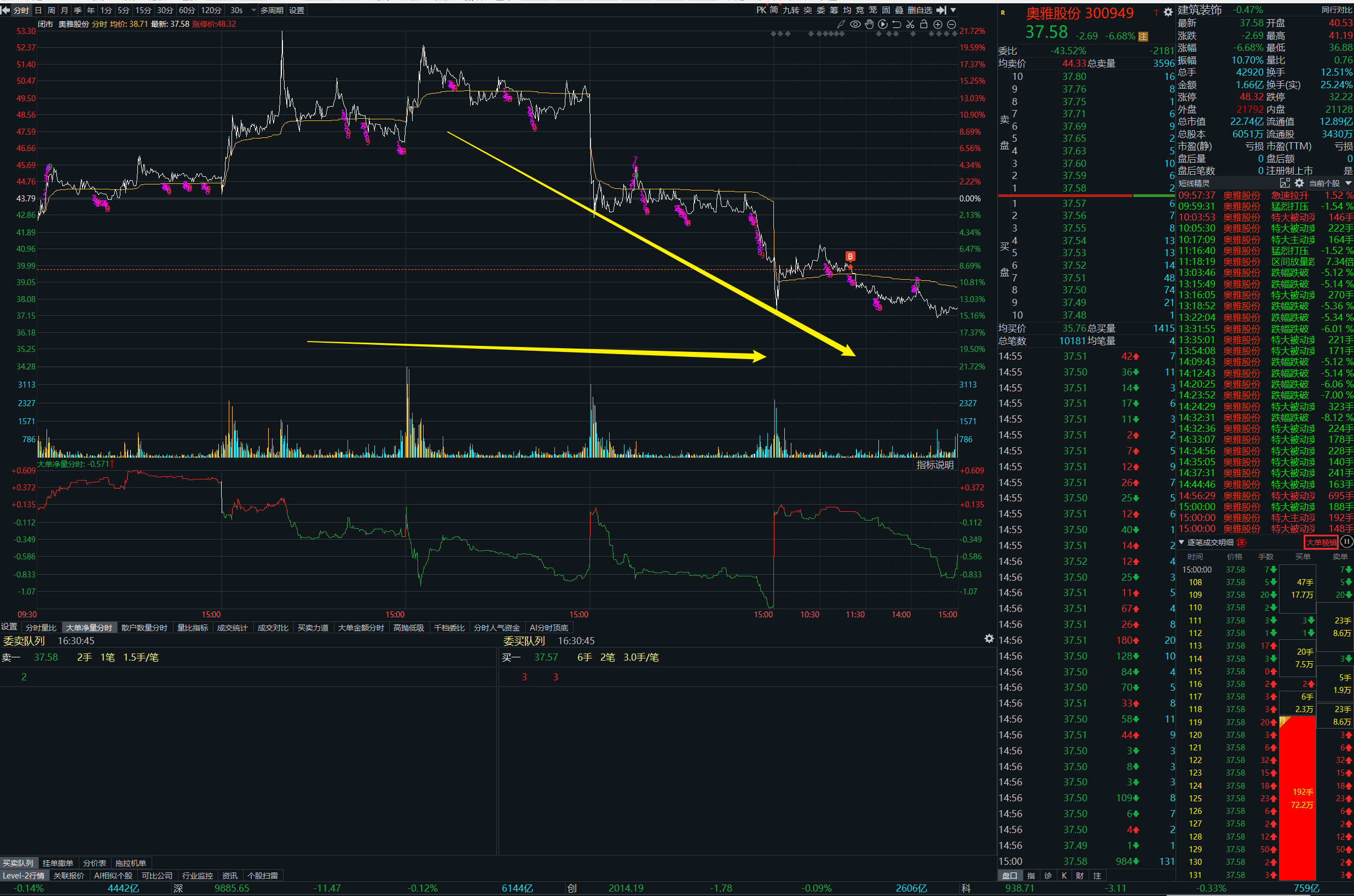Click the undo arrow icon

click(x=896, y=24)
